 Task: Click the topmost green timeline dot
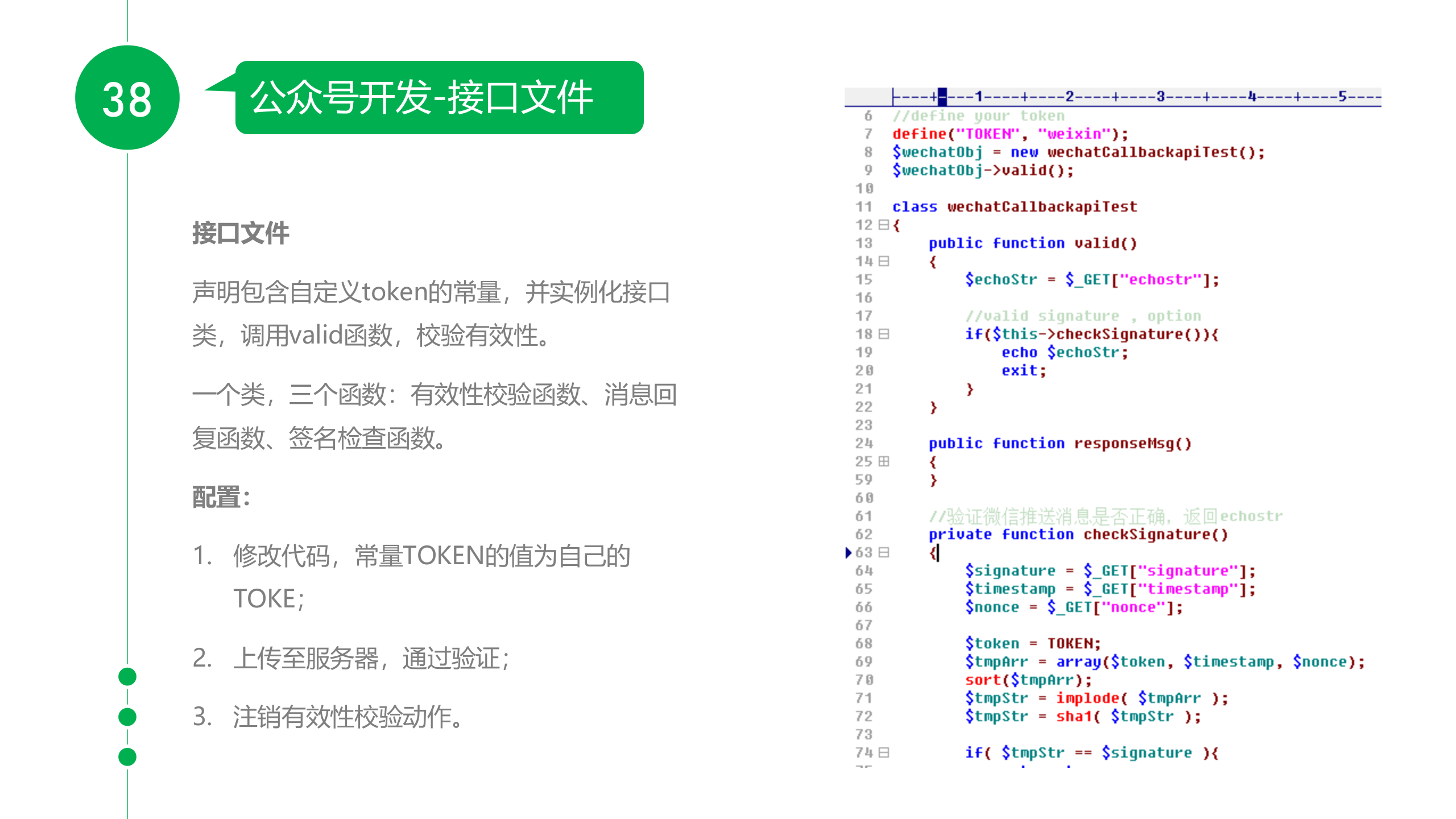click(127, 677)
